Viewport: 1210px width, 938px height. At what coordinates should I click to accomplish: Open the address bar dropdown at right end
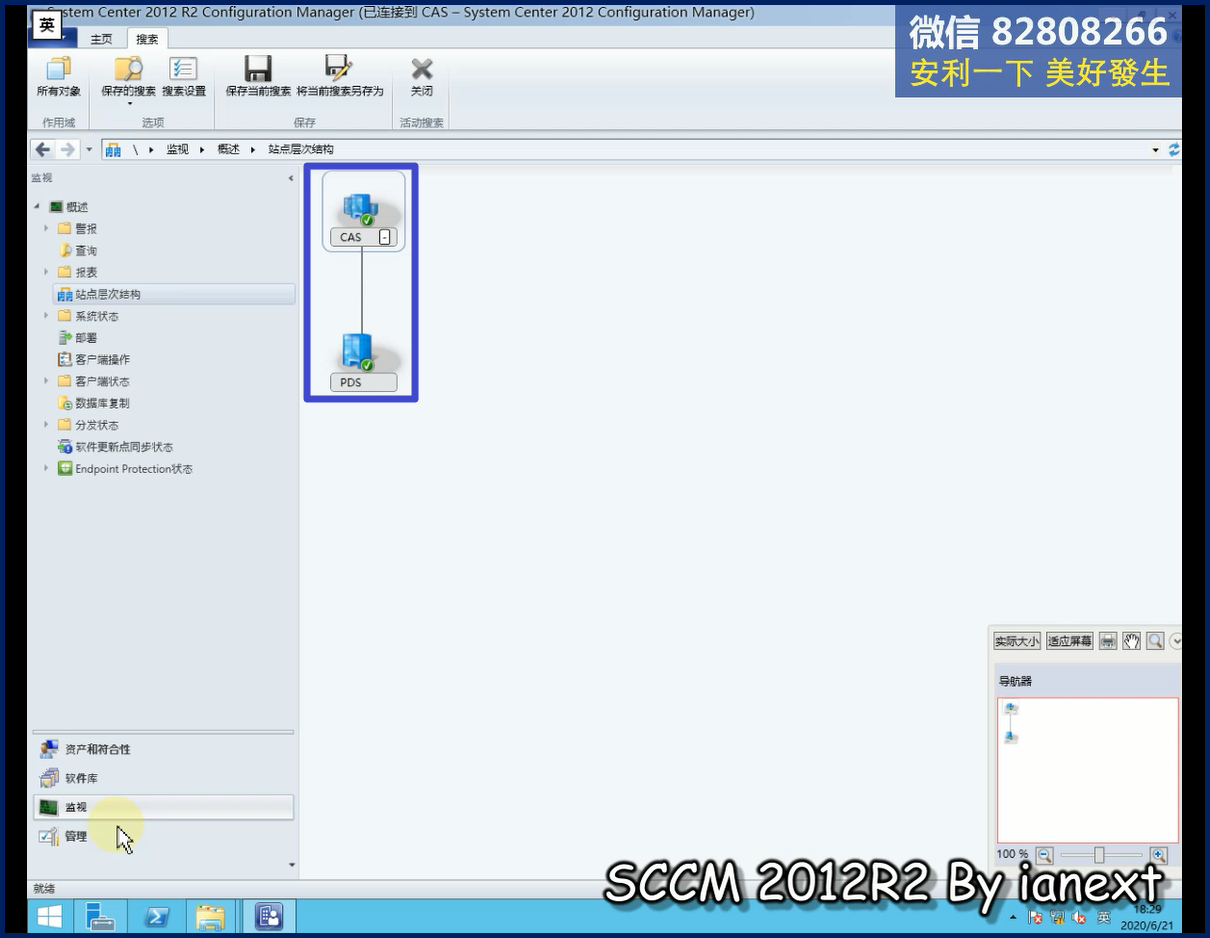point(1156,150)
